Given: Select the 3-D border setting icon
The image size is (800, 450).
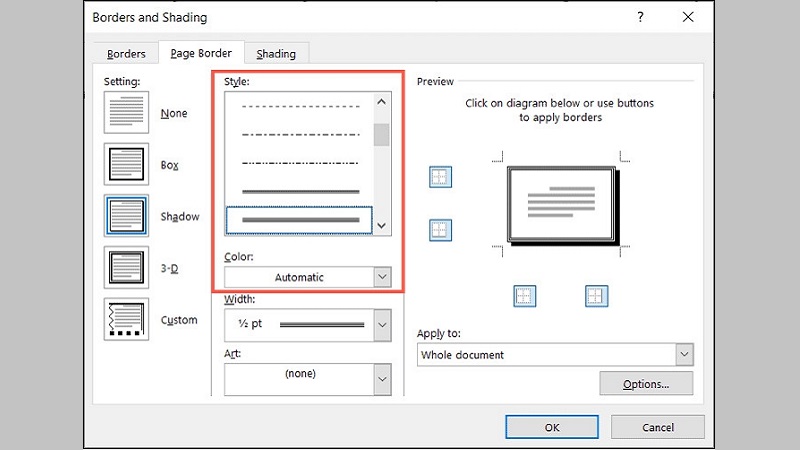Looking at the screenshot, I should [126, 267].
